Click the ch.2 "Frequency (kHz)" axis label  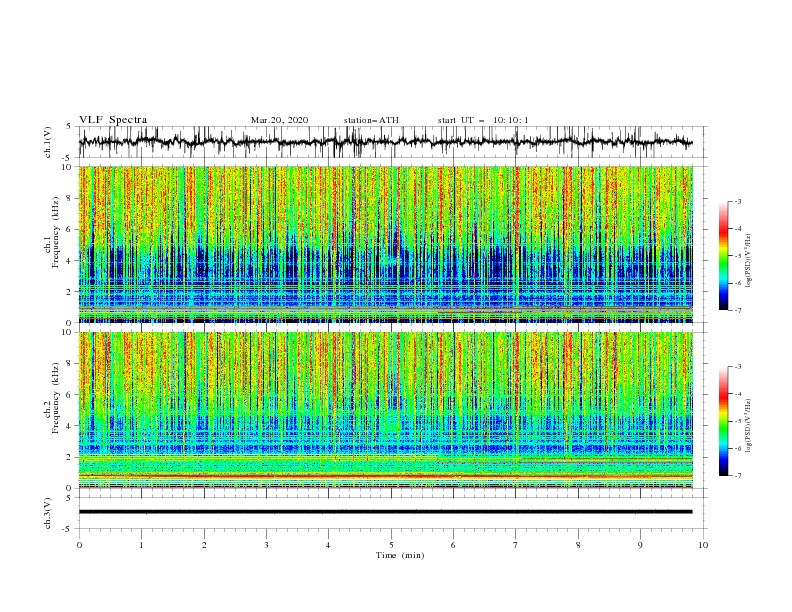pos(57,397)
